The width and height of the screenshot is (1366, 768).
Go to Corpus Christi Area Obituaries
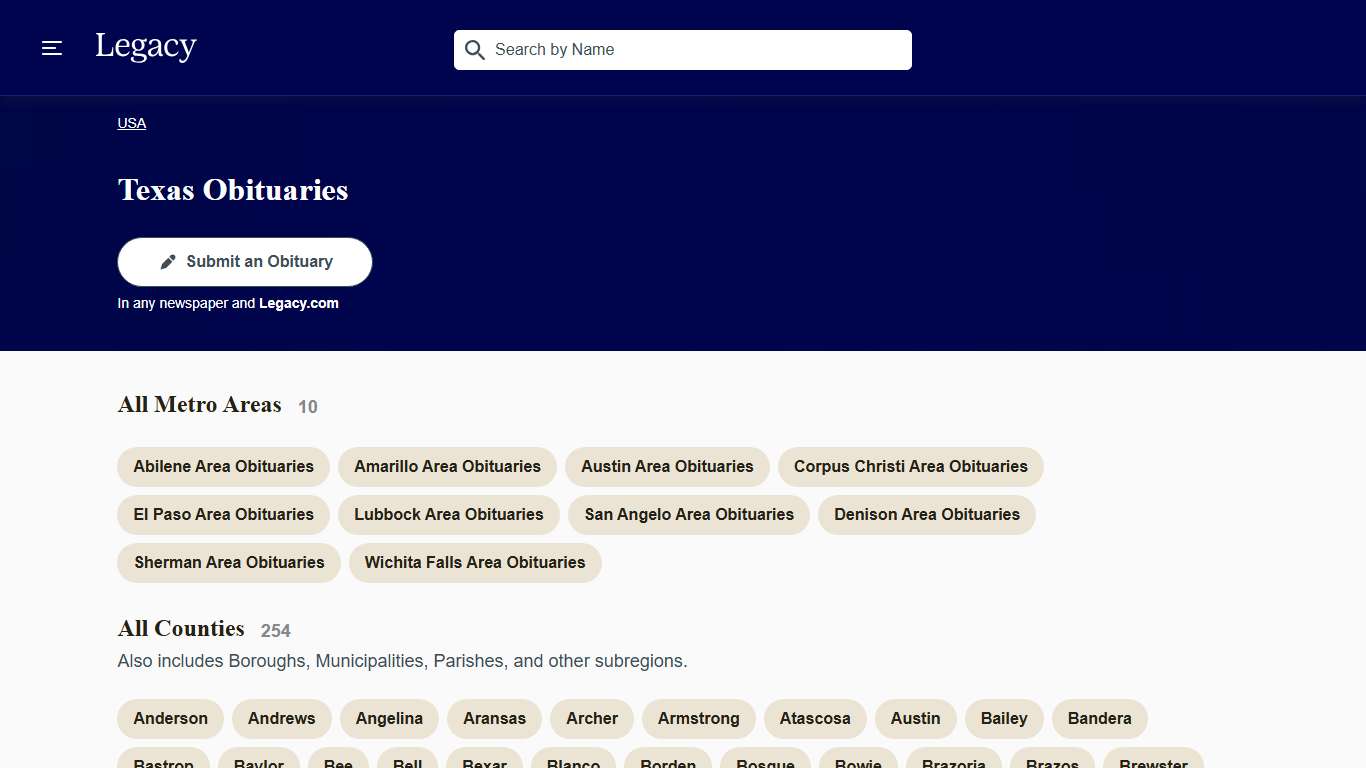click(910, 467)
